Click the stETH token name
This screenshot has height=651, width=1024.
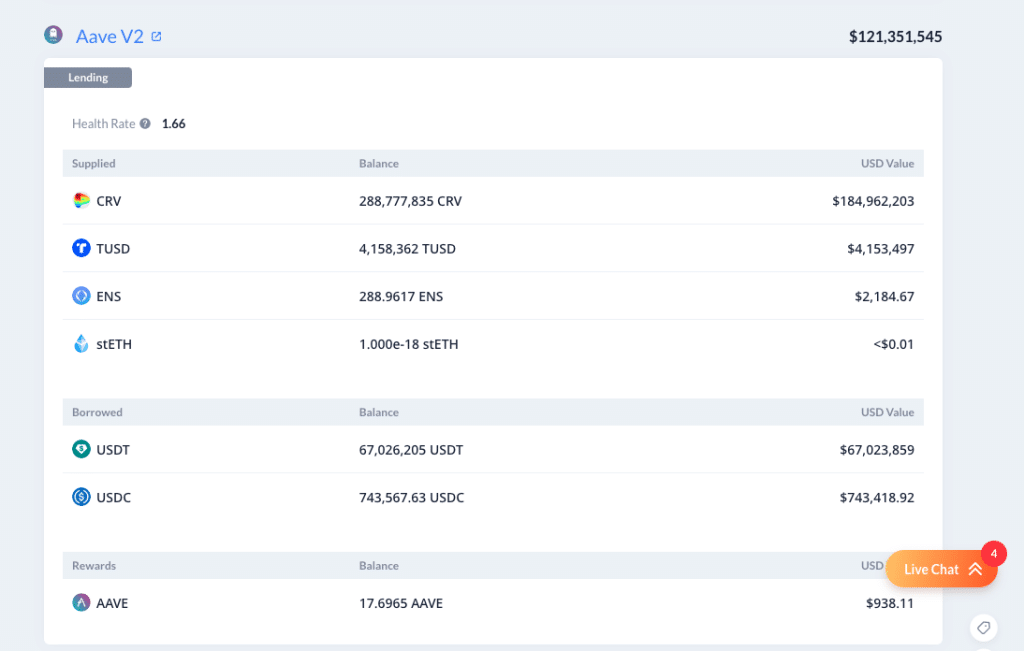click(x=114, y=344)
